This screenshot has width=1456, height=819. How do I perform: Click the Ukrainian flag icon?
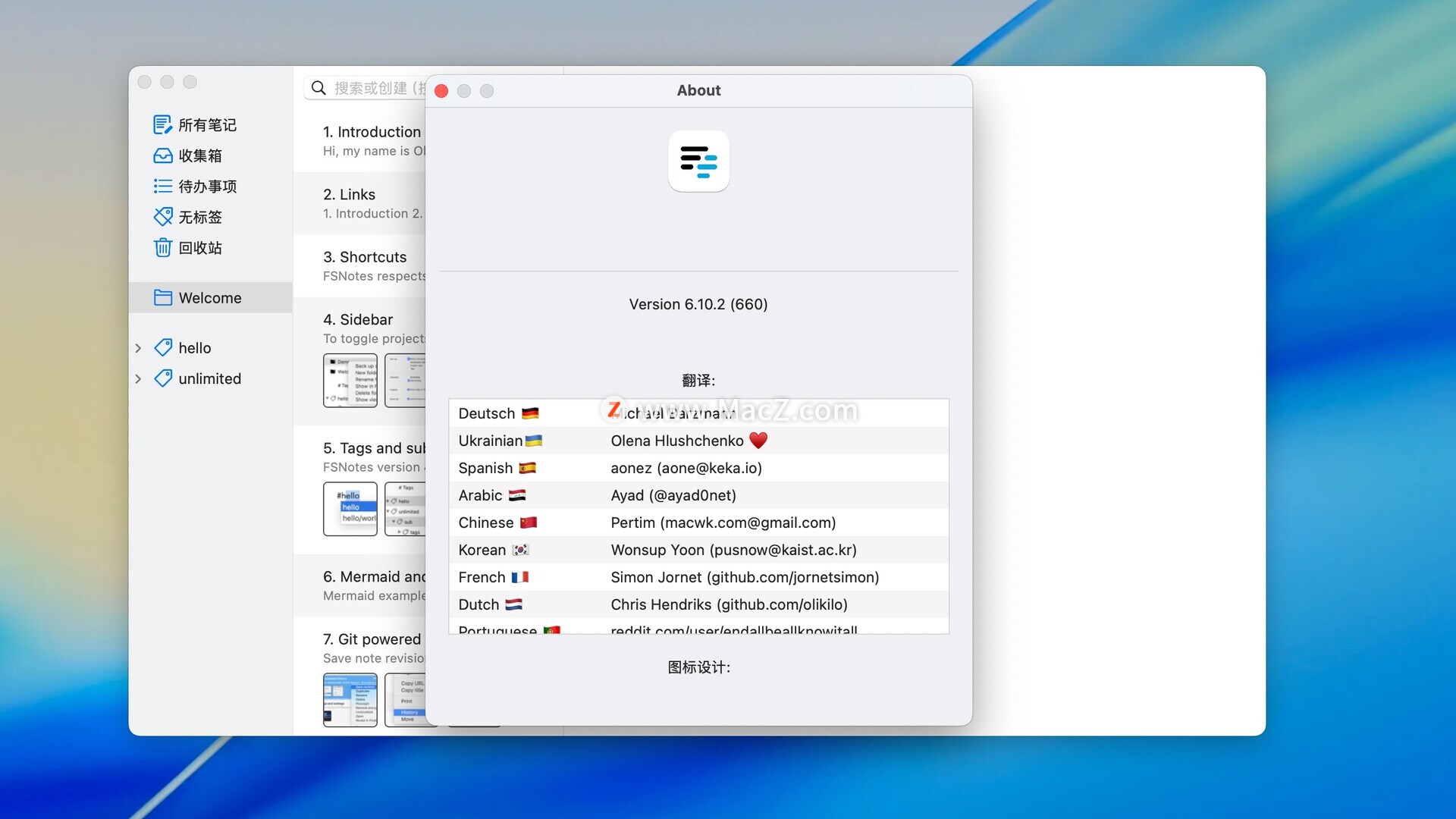click(x=534, y=441)
